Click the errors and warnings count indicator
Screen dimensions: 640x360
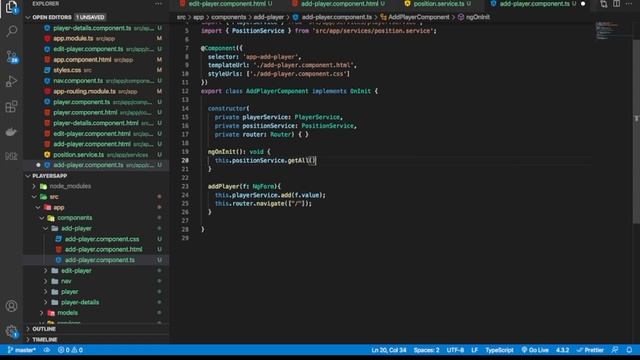(70, 350)
